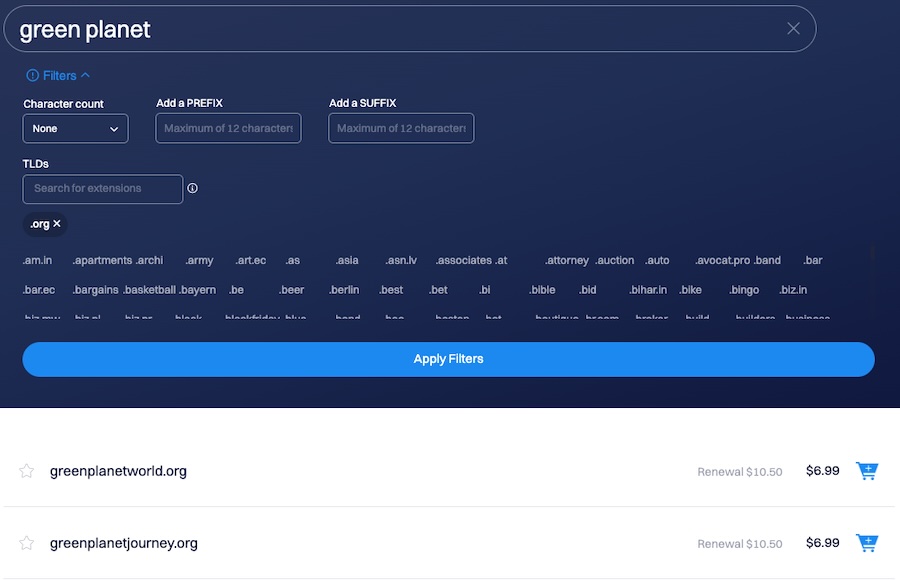This screenshot has height=580, width=900.
Task: Collapse the Filters section
Action: tap(59, 75)
